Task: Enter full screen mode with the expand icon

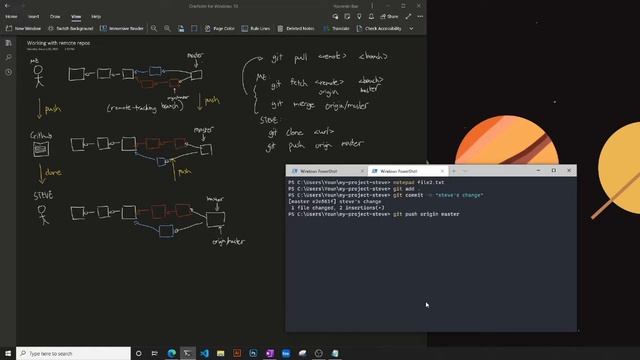Action: coord(409,17)
